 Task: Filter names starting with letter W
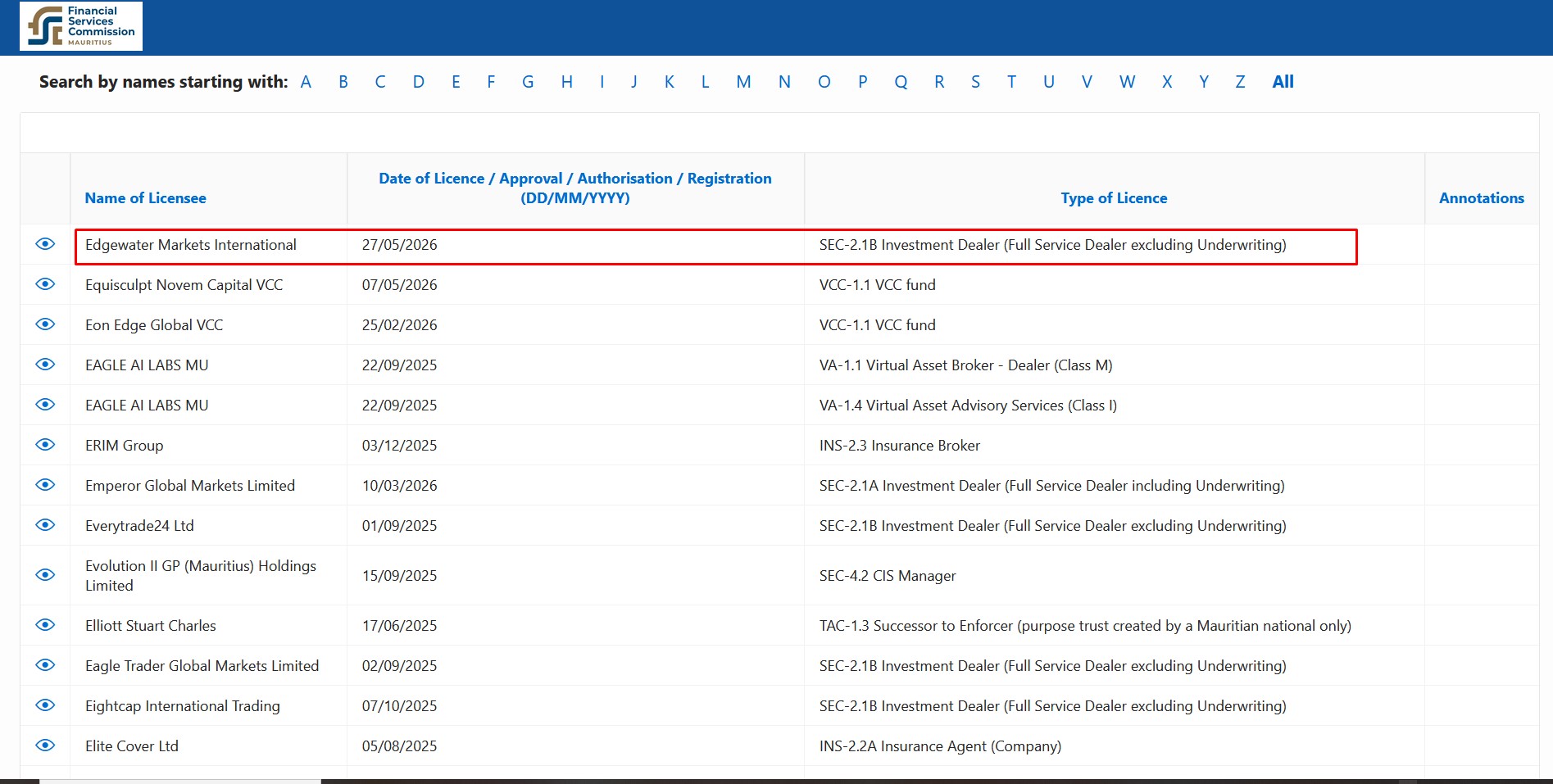pos(1128,82)
